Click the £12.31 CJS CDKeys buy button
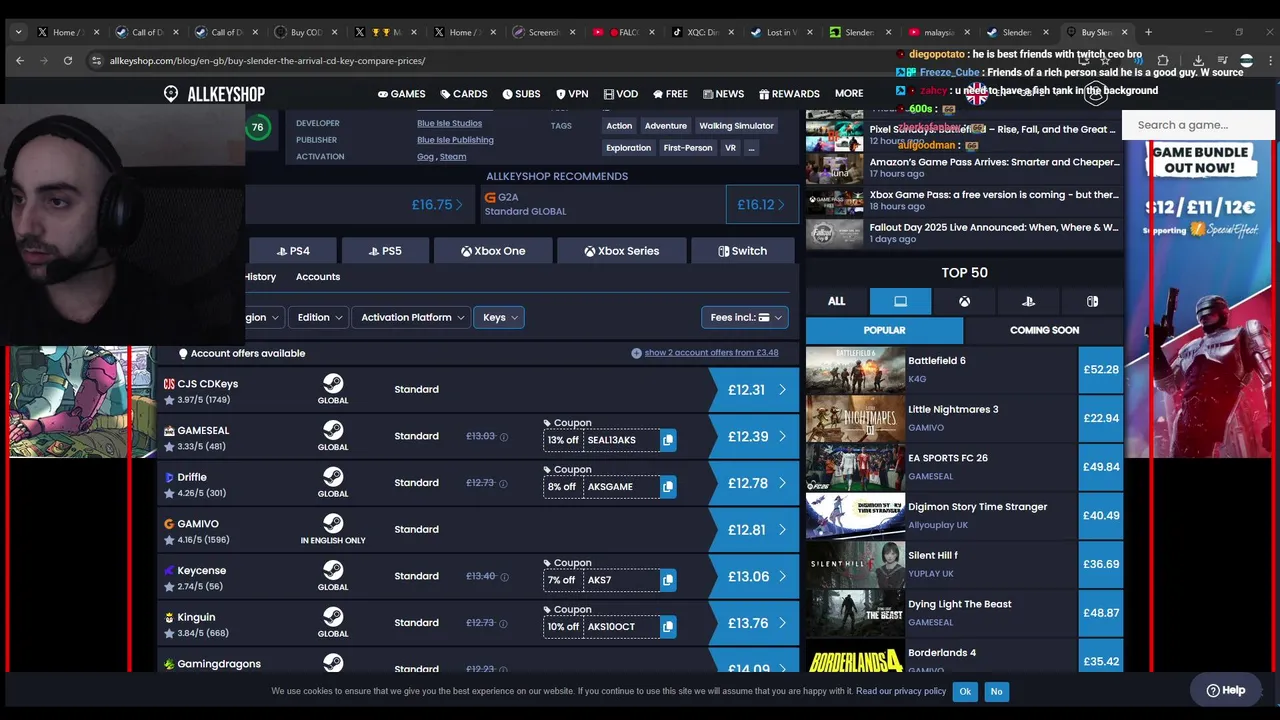The image size is (1280, 720). (754, 390)
